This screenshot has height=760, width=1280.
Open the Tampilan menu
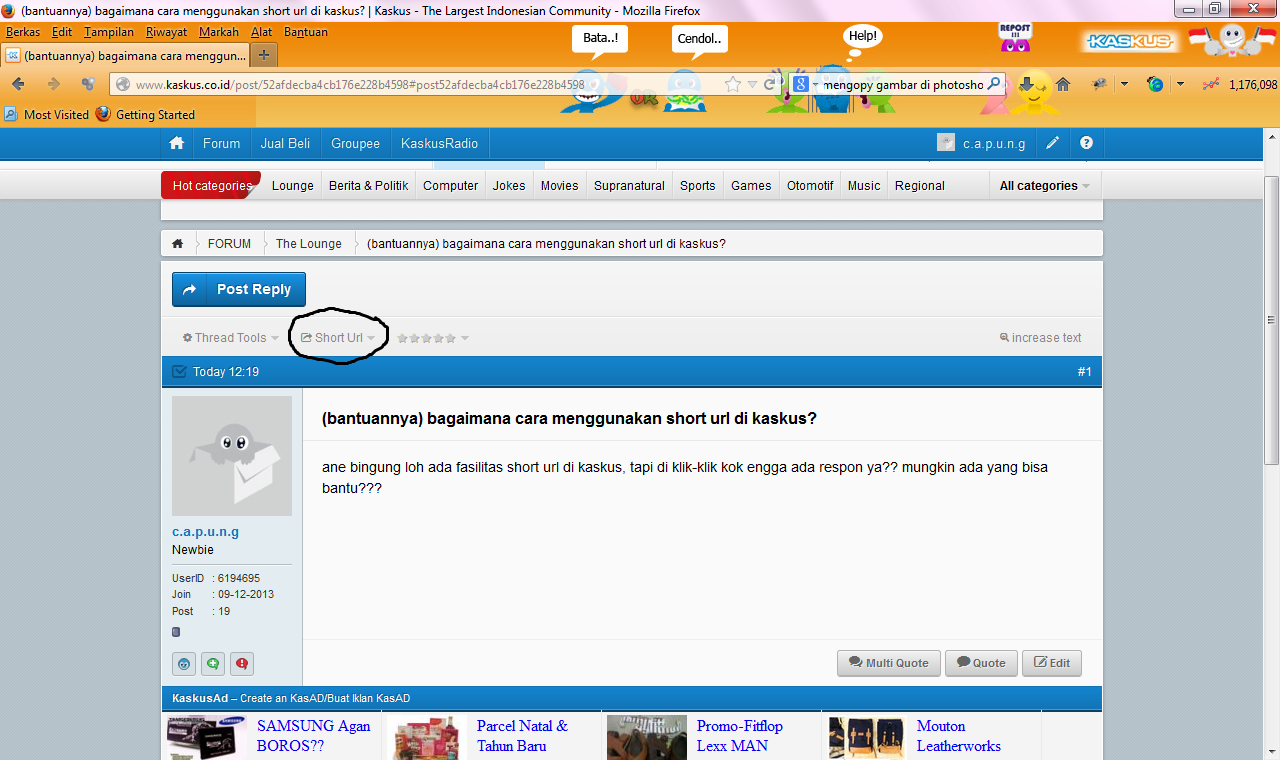click(109, 32)
